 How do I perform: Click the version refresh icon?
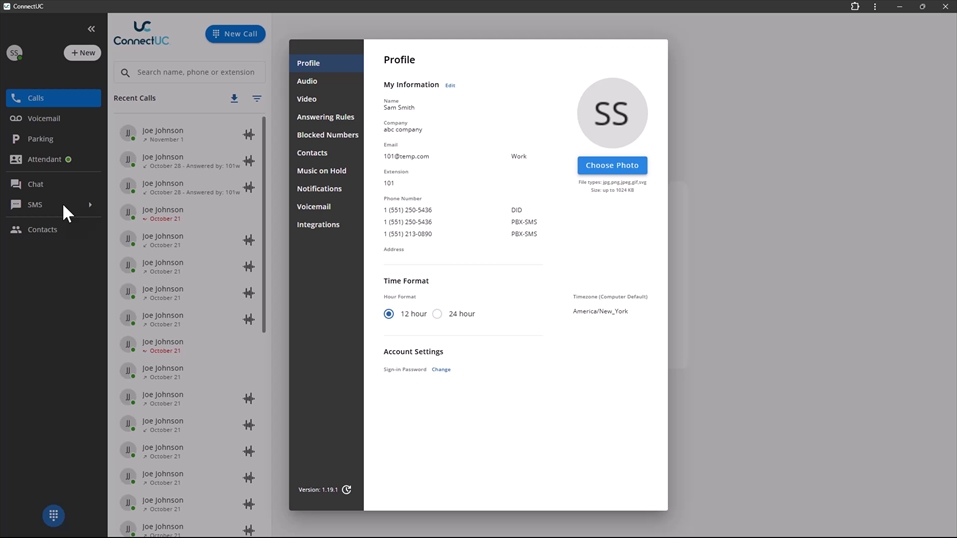coord(347,490)
